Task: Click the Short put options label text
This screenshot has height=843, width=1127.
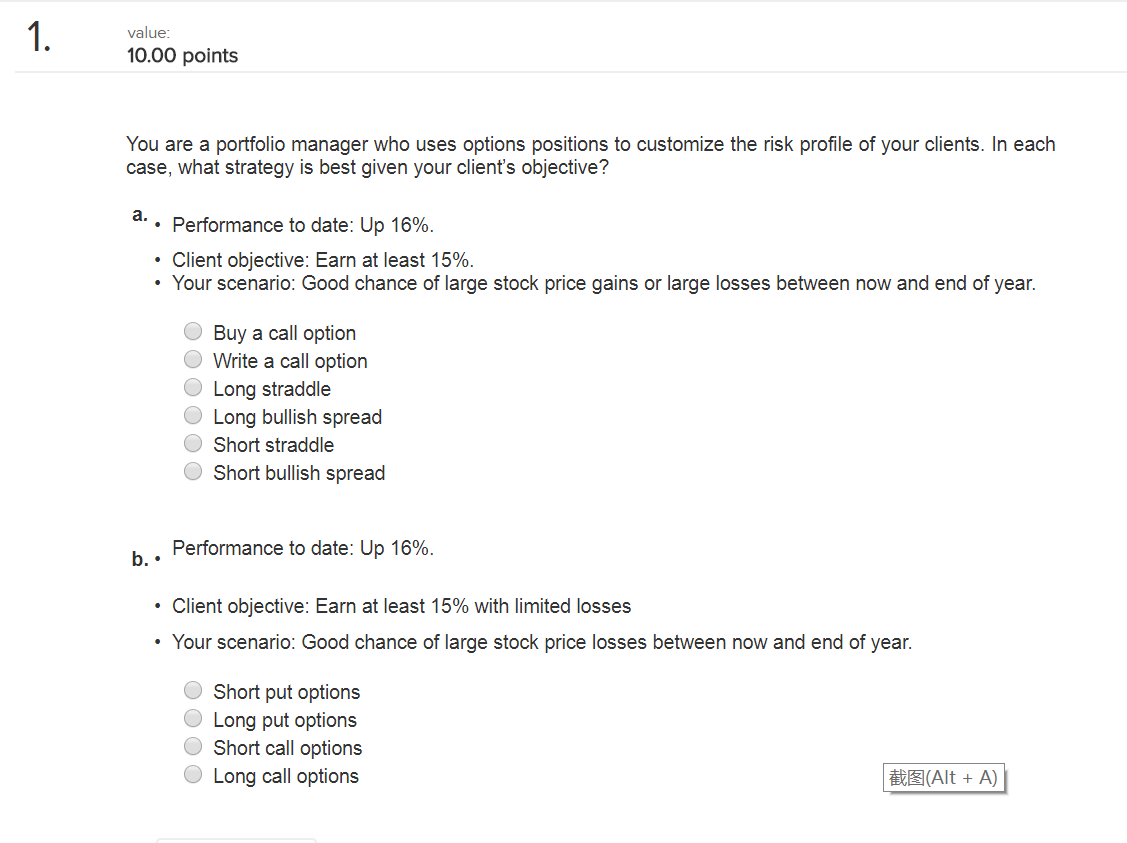Action: click(286, 692)
